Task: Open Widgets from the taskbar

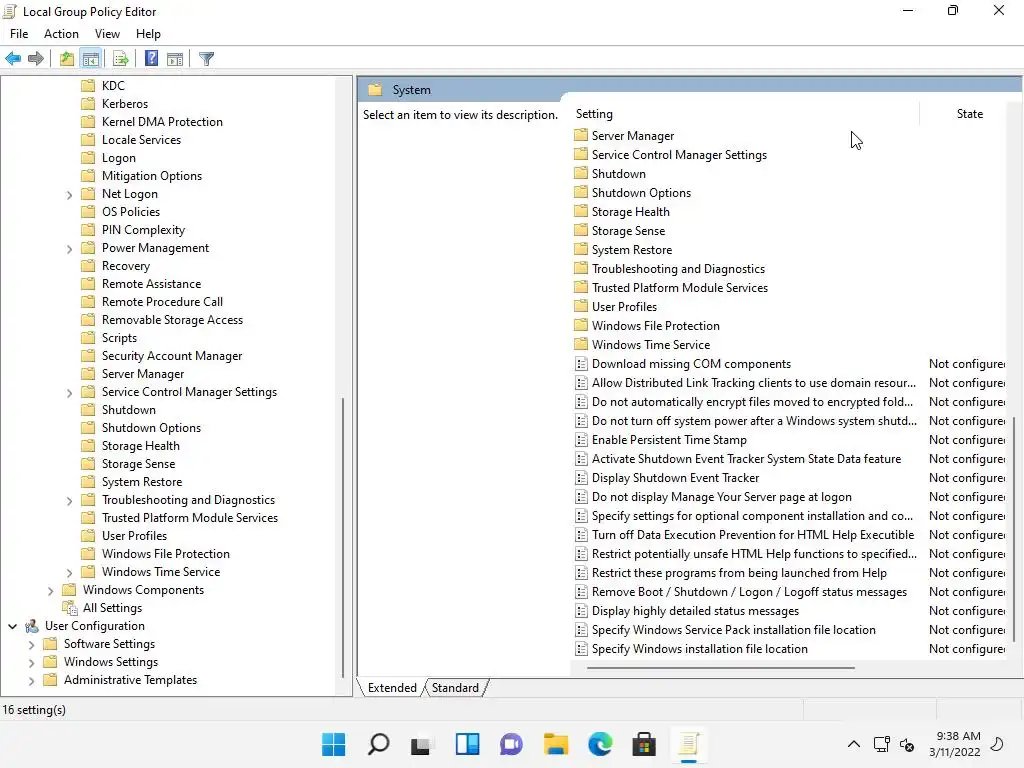Action: coord(467,744)
